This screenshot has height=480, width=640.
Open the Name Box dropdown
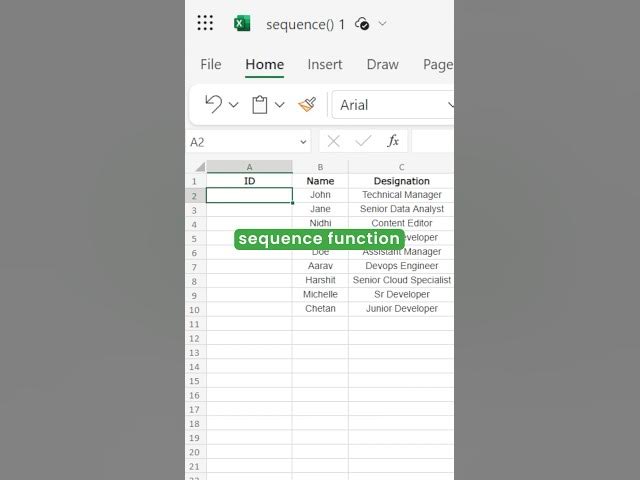coord(303,142)
